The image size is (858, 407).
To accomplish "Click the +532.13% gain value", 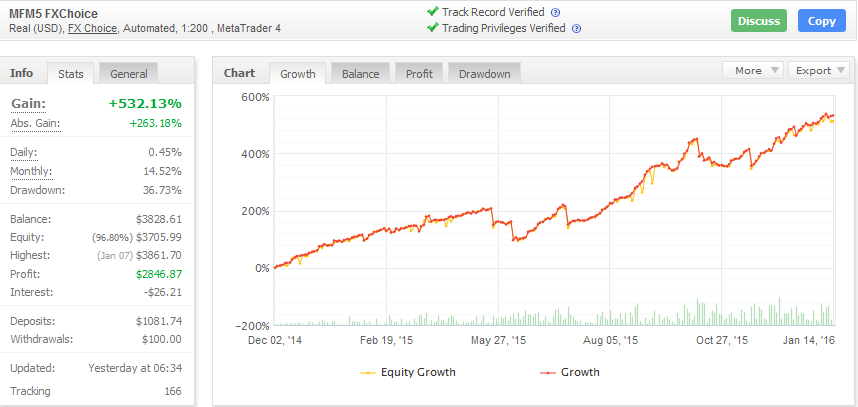I will pos(146,104).
